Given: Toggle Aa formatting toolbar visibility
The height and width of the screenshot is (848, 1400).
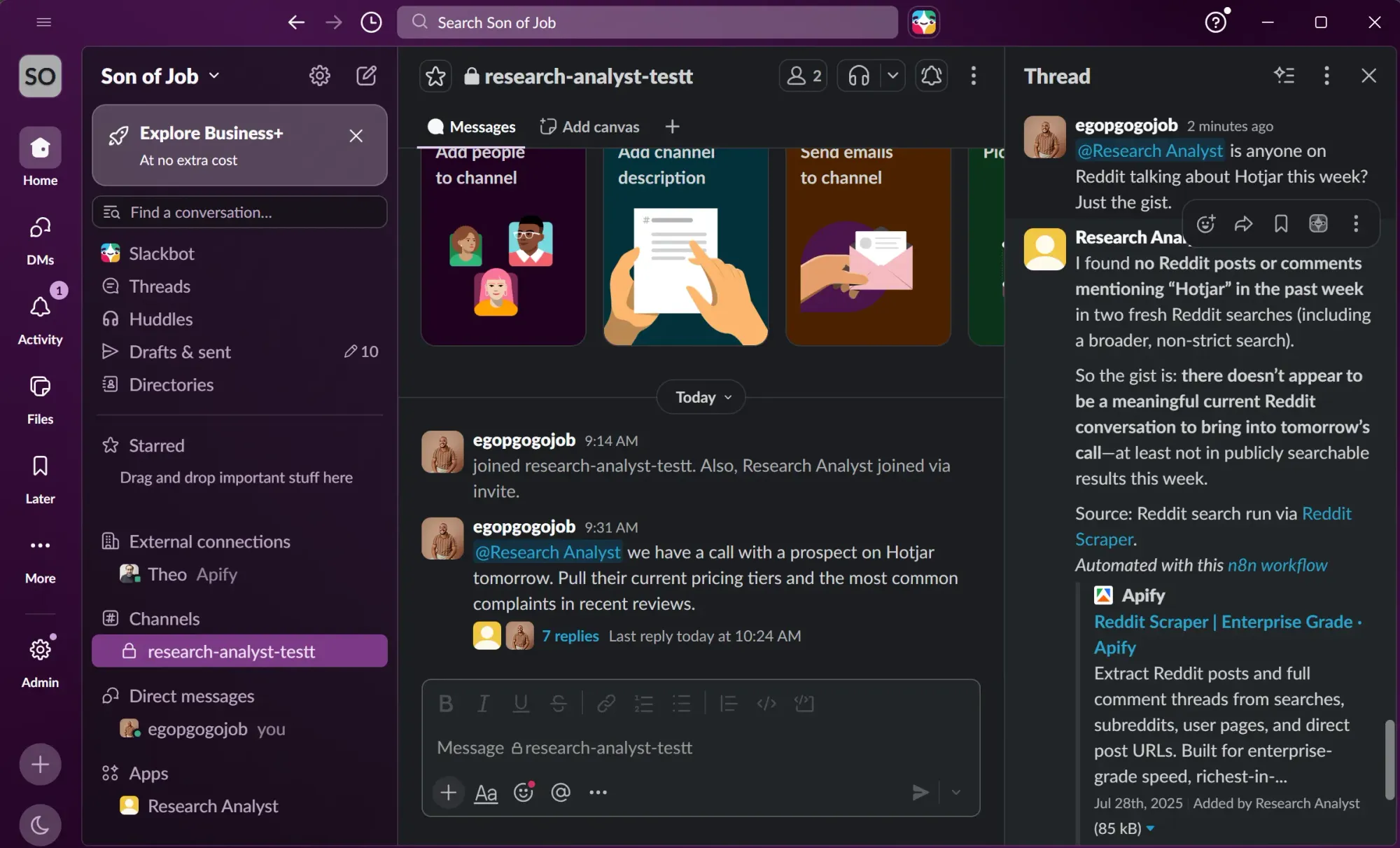Looking at the screenshot, I should [x=486, y=792].
